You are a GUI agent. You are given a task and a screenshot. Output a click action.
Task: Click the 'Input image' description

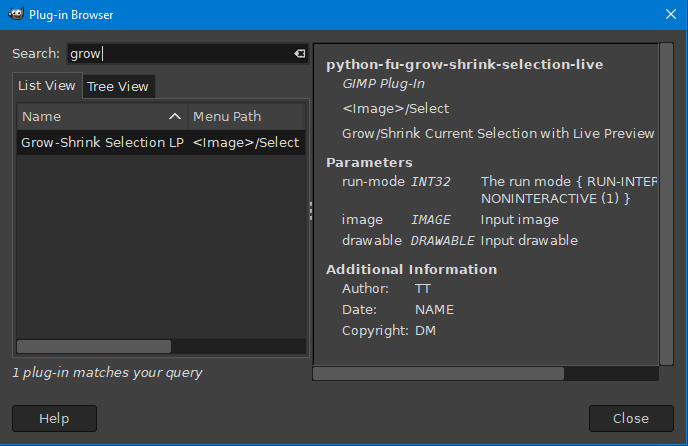[520, 219]
